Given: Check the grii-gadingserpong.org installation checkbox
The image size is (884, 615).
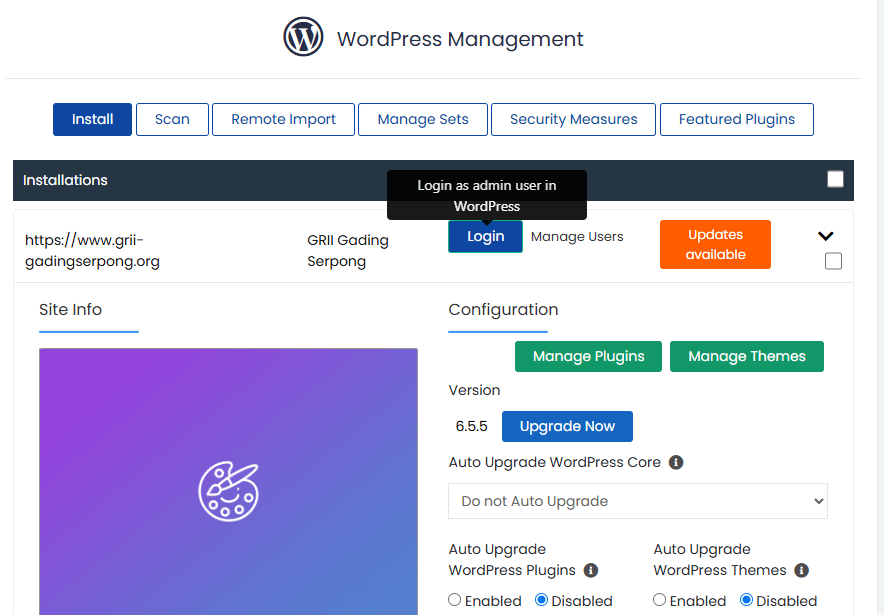Looking at the screenshot, I should tap(833, 261).
